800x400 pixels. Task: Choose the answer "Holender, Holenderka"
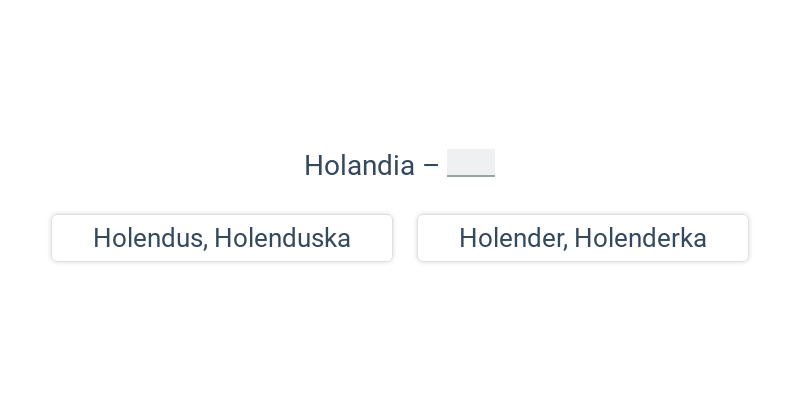(583, 238)
